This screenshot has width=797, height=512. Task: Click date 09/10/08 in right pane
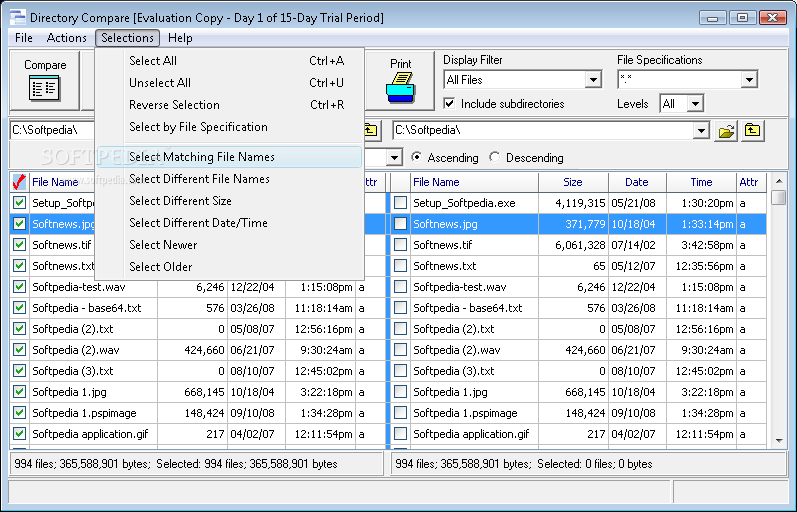click(633, 413)
